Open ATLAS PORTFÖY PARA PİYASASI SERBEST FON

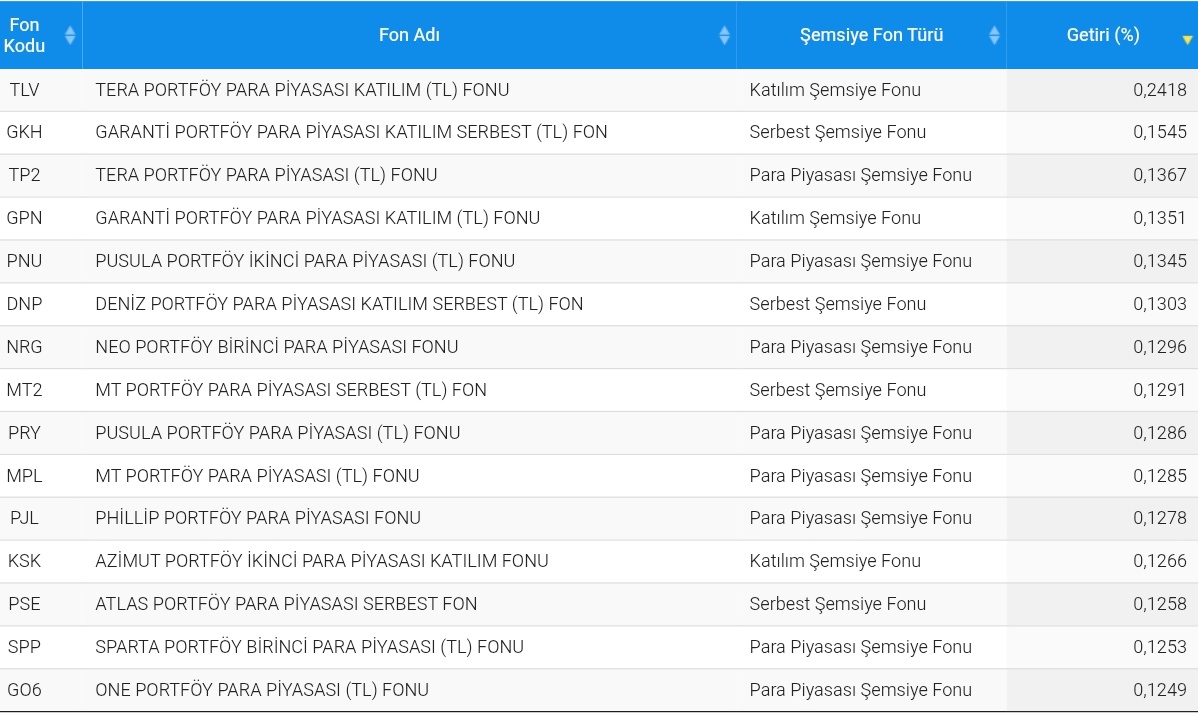pos(287,604)
